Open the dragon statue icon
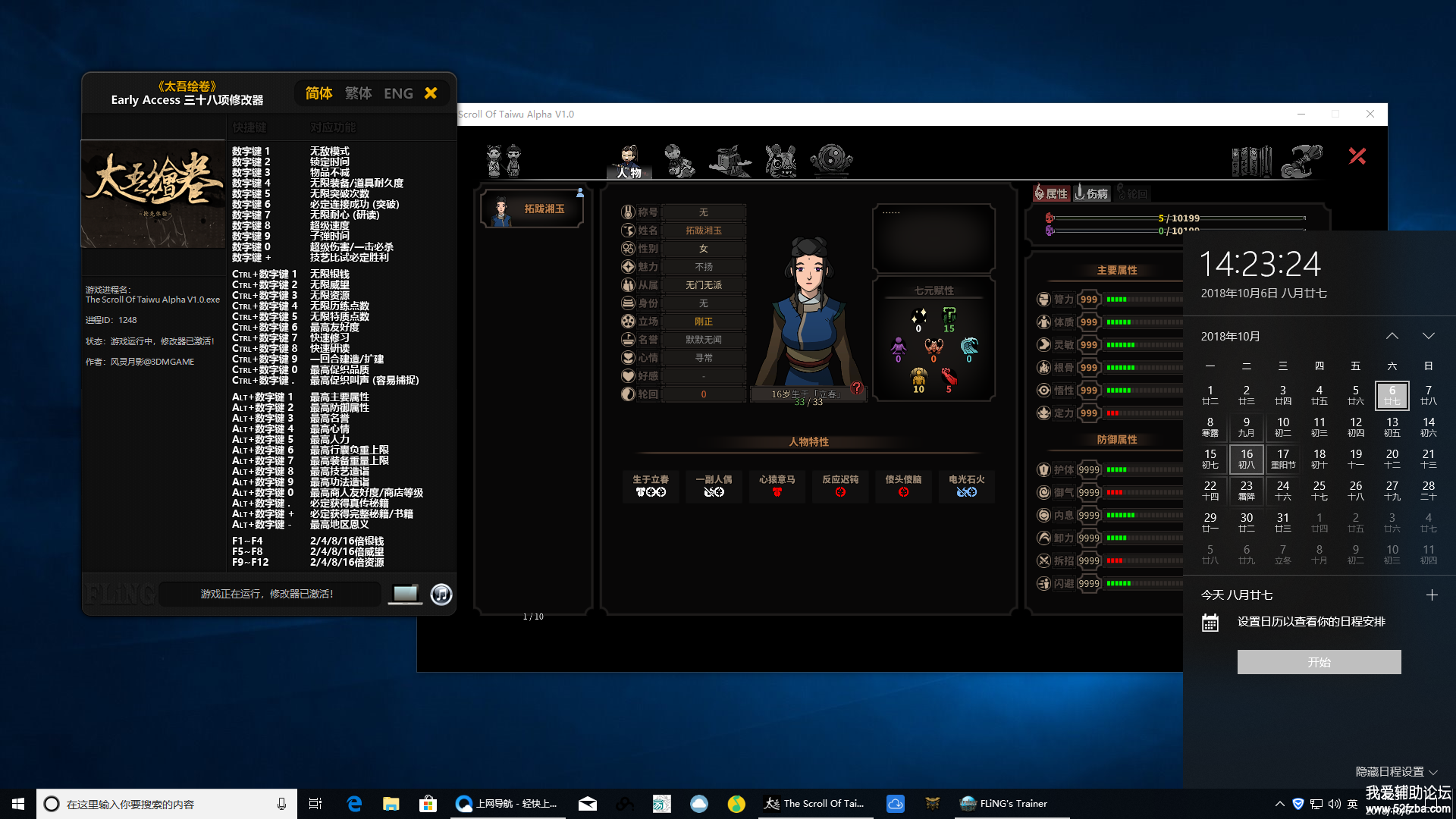The image size is (1456, 819). click(1302, 161)
